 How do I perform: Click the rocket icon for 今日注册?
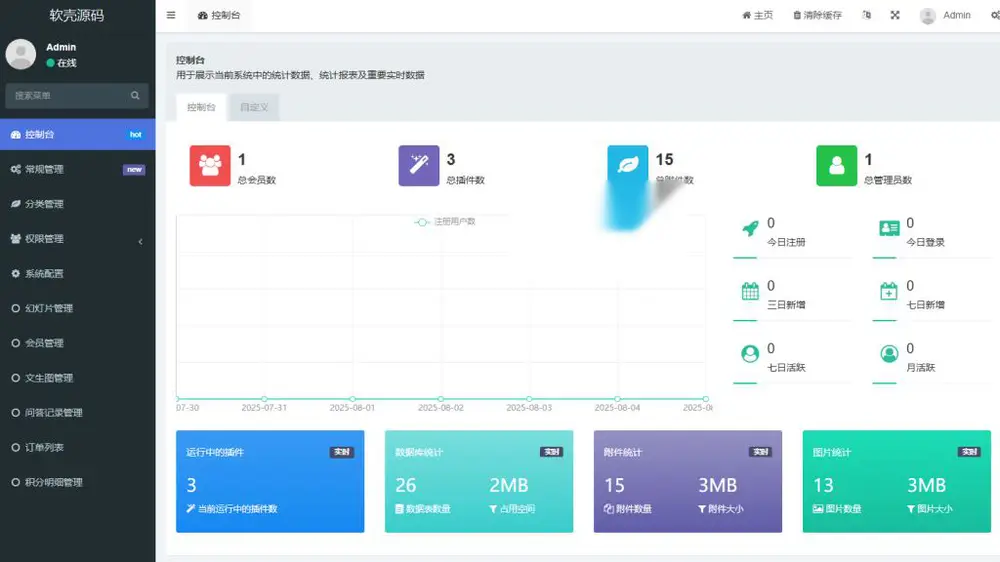tap(751, 228)
